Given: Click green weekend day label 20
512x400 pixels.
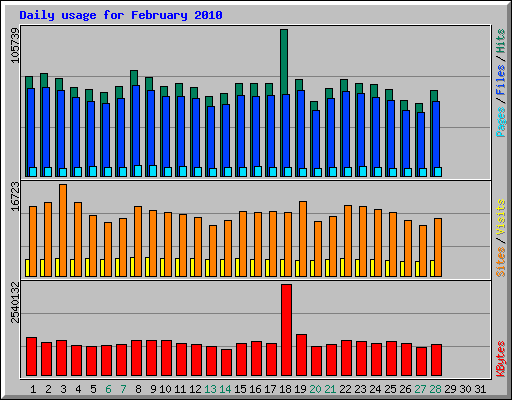Looking at the screenshot, I should [315, 389].
